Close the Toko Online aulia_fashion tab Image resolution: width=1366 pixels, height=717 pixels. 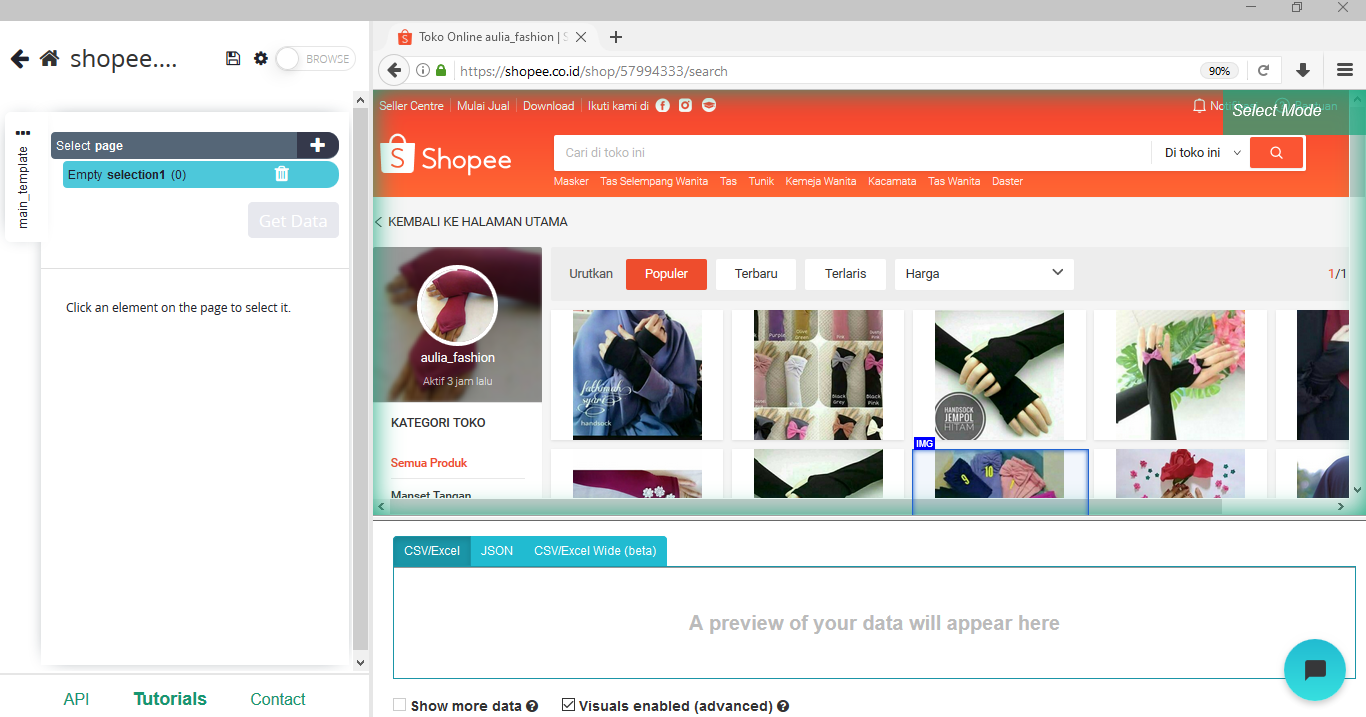[582, 37]
